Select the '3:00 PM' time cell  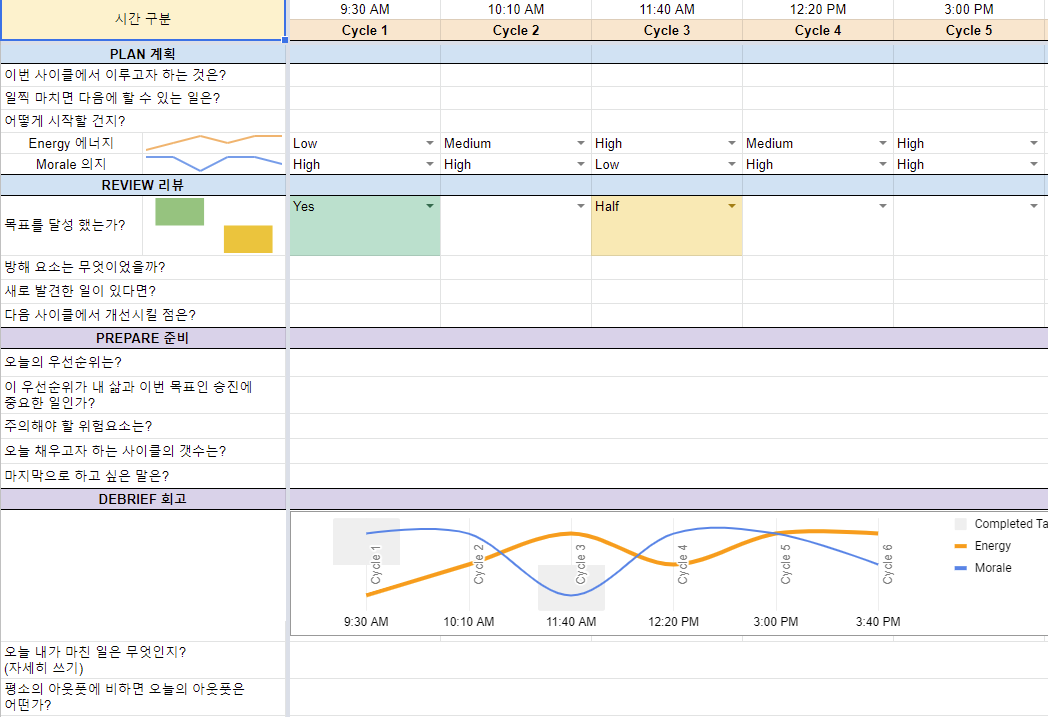969,9
